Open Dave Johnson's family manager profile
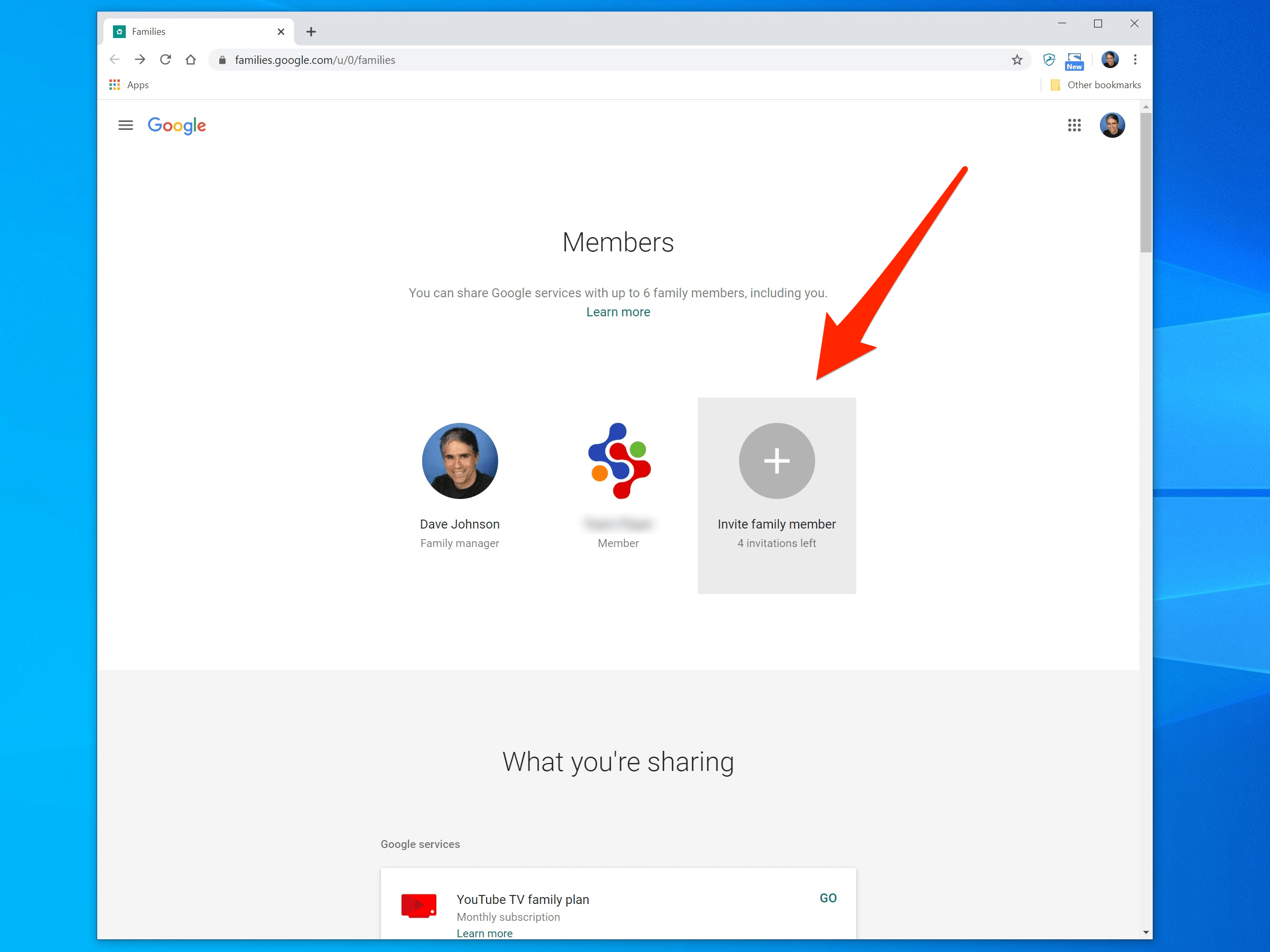1270x952 pixels. (x=459, y=461)
